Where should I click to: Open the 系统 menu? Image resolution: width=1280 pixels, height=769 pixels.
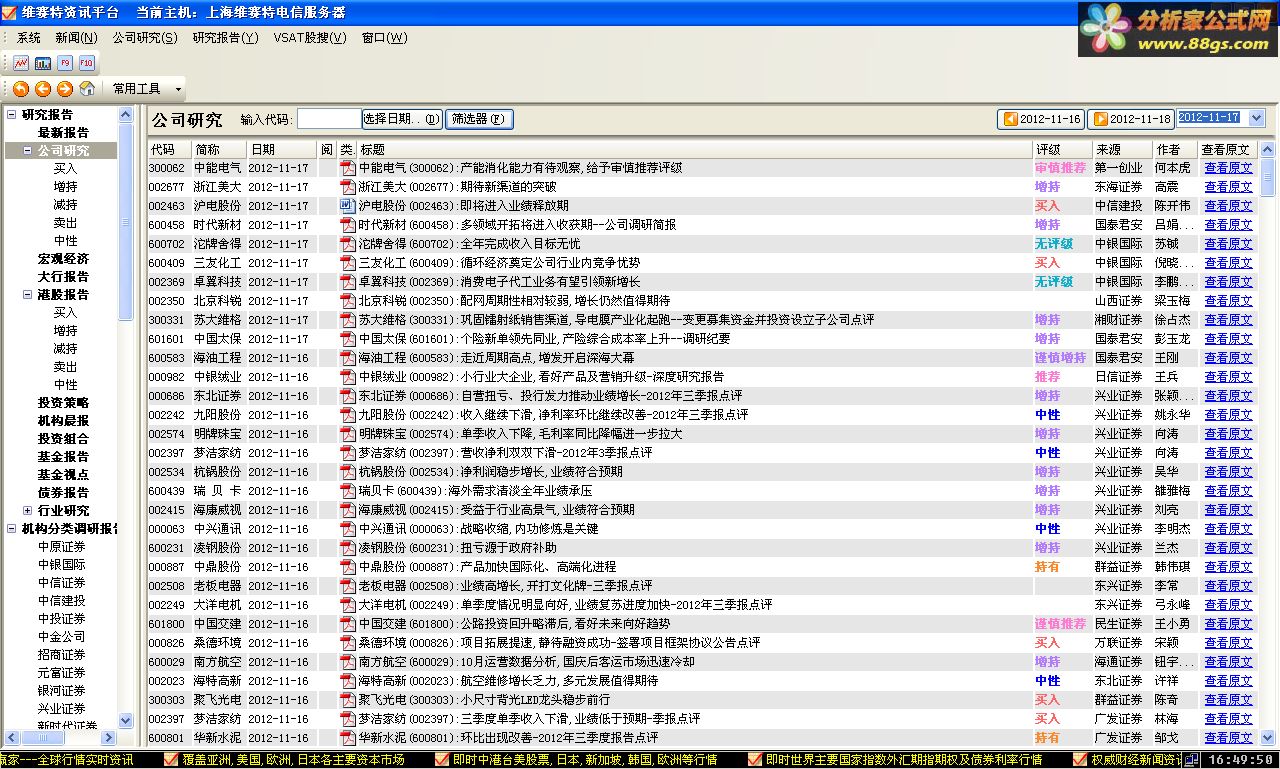click(29, 38)
